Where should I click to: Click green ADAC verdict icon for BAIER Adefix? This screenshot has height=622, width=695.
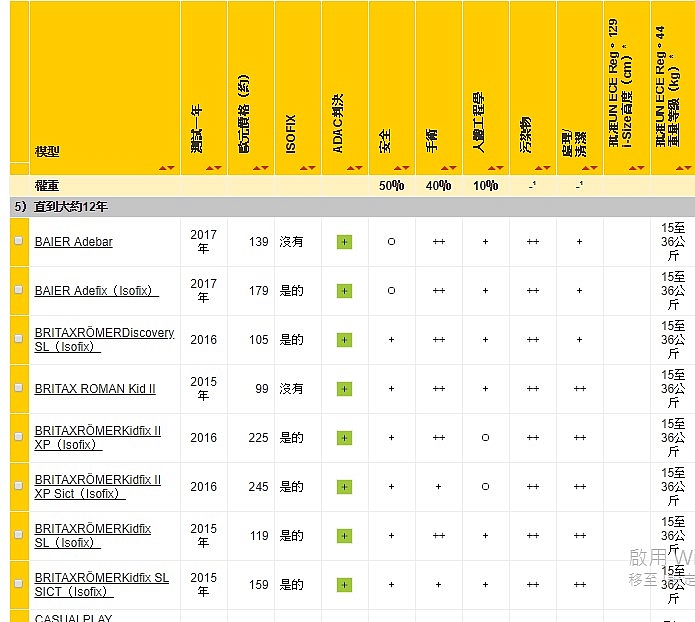coord(344,291)
